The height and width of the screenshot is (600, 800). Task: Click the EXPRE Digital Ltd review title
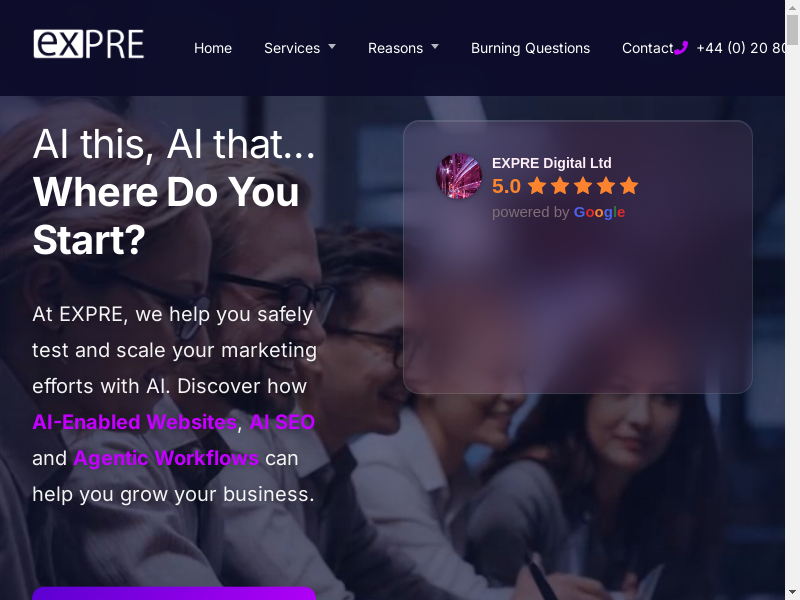point(552,163)
